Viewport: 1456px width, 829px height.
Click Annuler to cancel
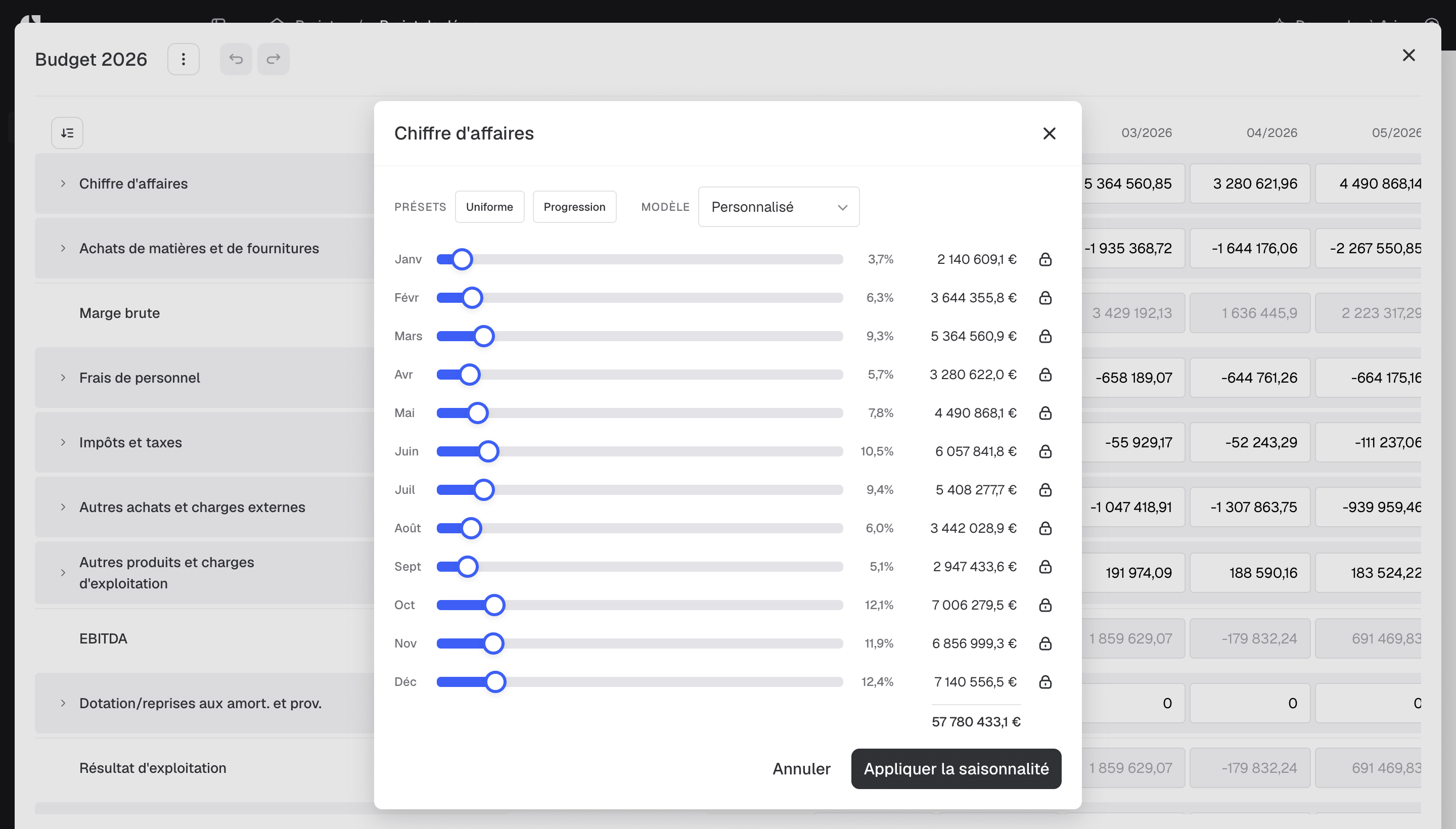[x=801, y=769]
